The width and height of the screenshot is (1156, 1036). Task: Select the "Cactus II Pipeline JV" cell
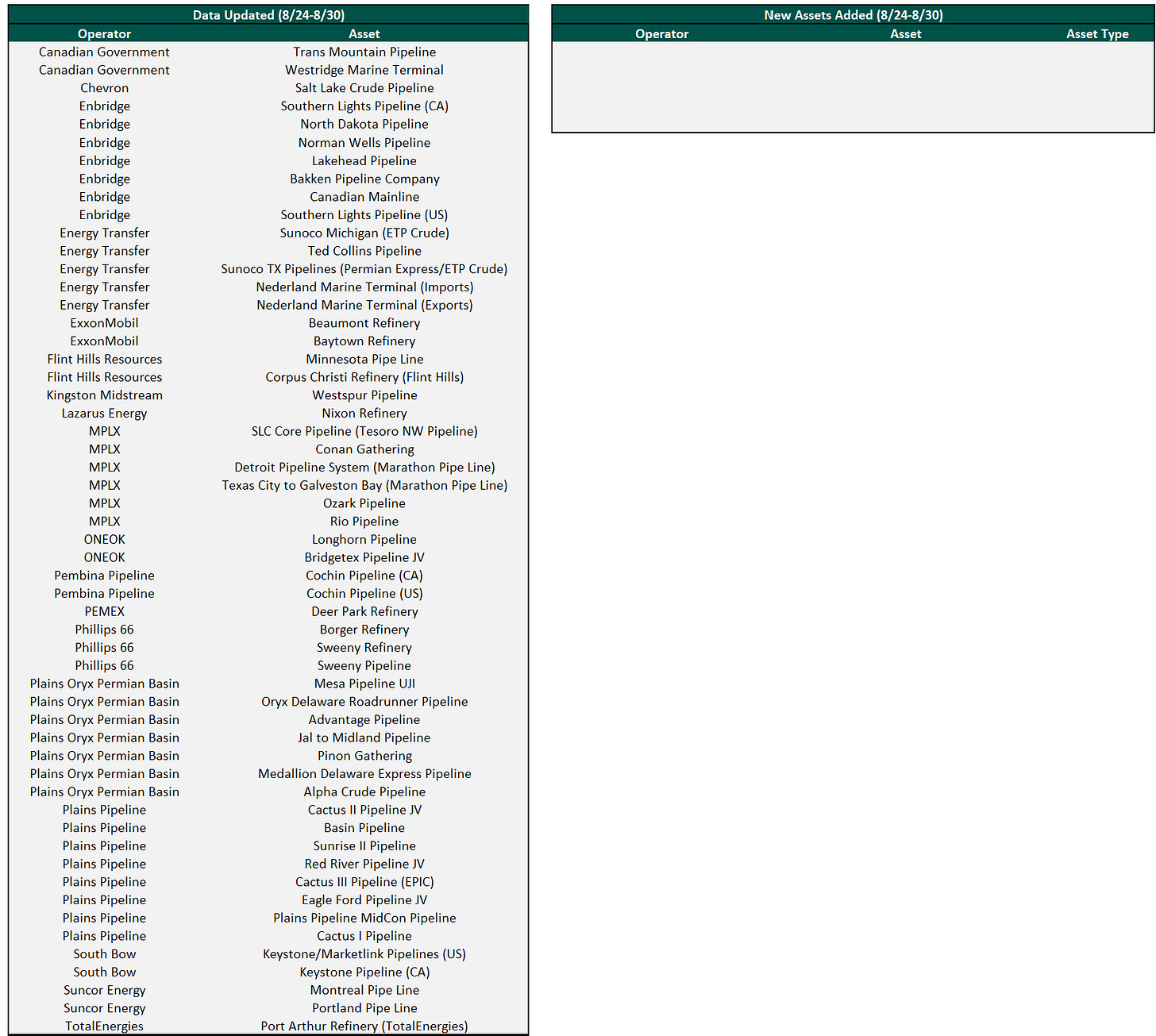pyautogui.click(x=364, y=811)
